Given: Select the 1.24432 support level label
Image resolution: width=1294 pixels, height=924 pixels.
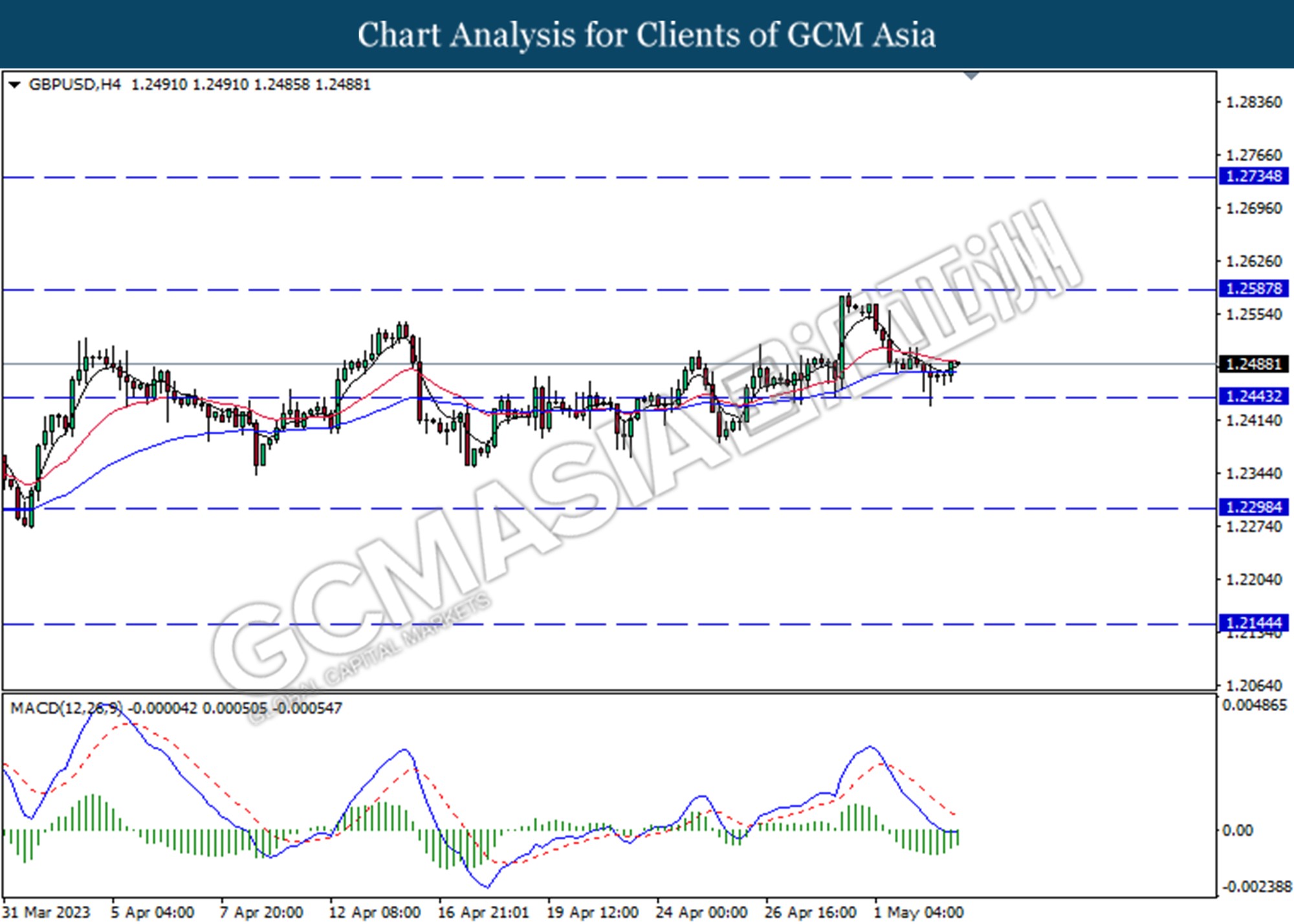Looking at the screenshot, I should (1253, 396).
